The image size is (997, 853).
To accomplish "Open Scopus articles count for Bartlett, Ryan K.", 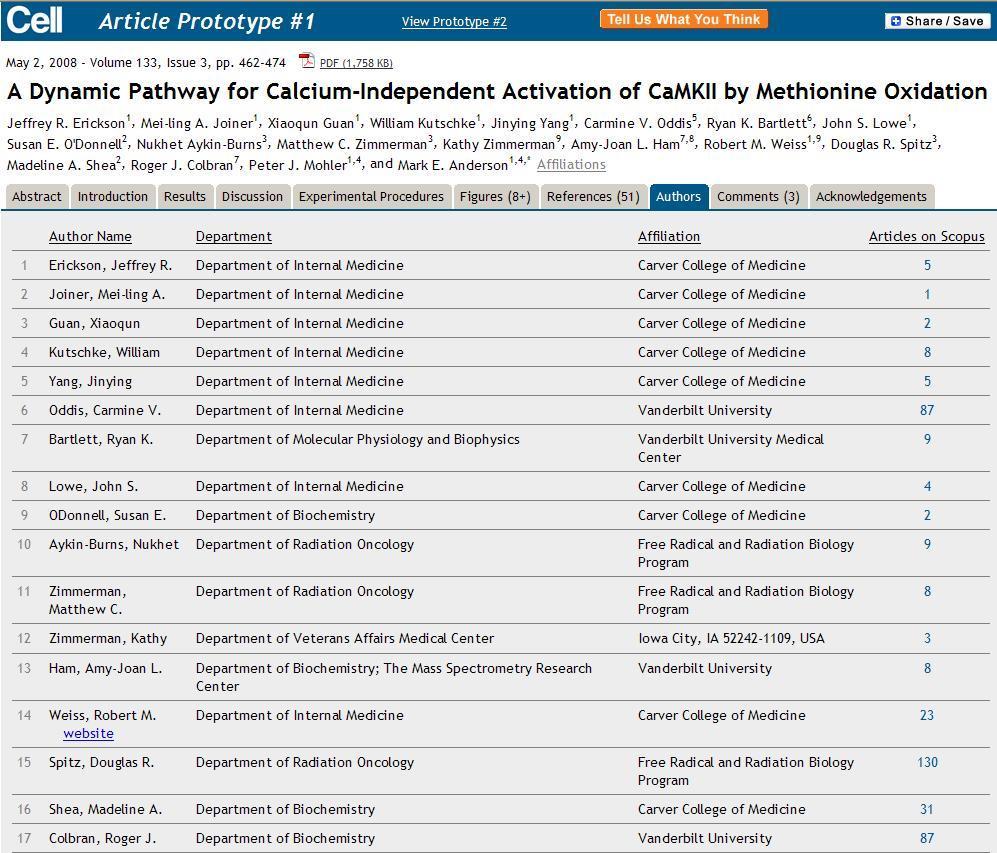I will [x=927, y=439].
